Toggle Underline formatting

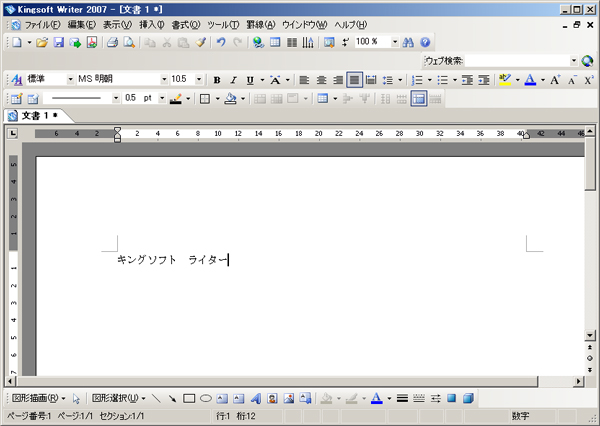click(250, 80)
